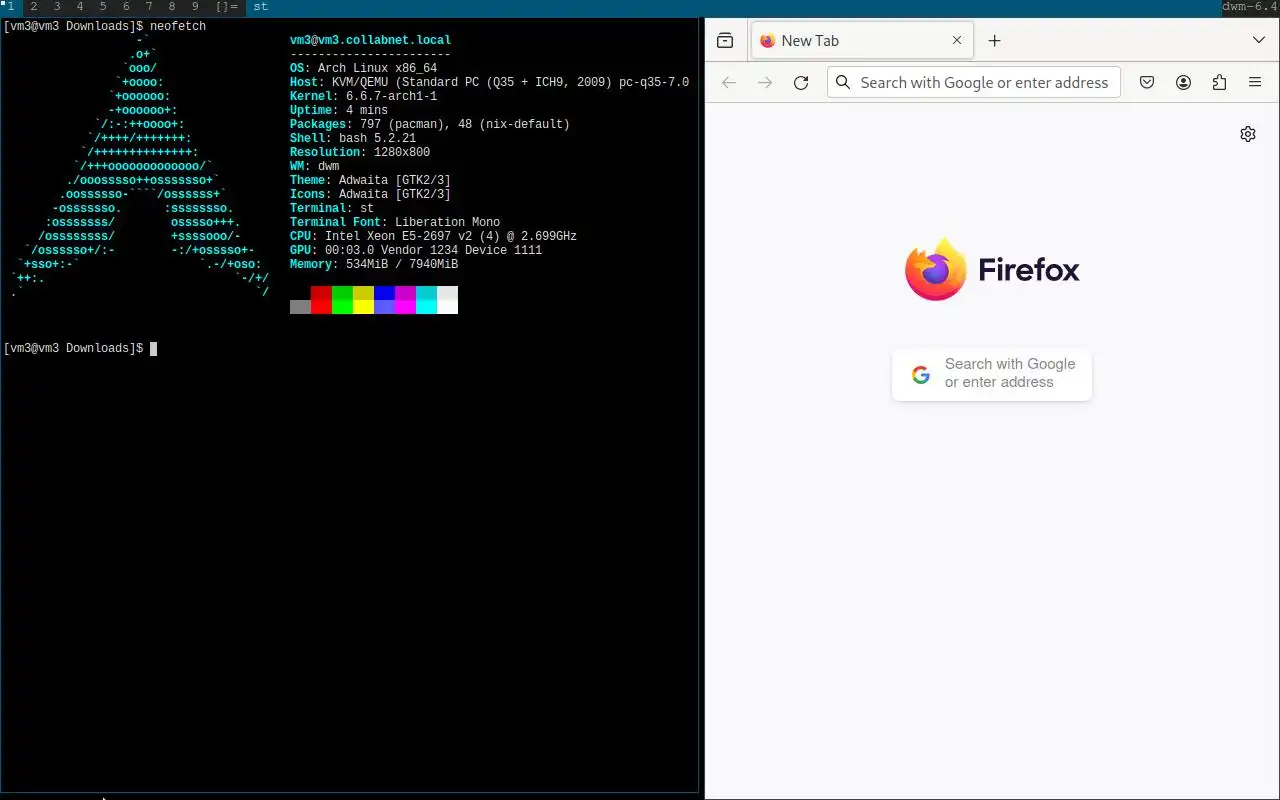
Task: Switch to dwm tag 1
Action: click(x=11, y=7)
